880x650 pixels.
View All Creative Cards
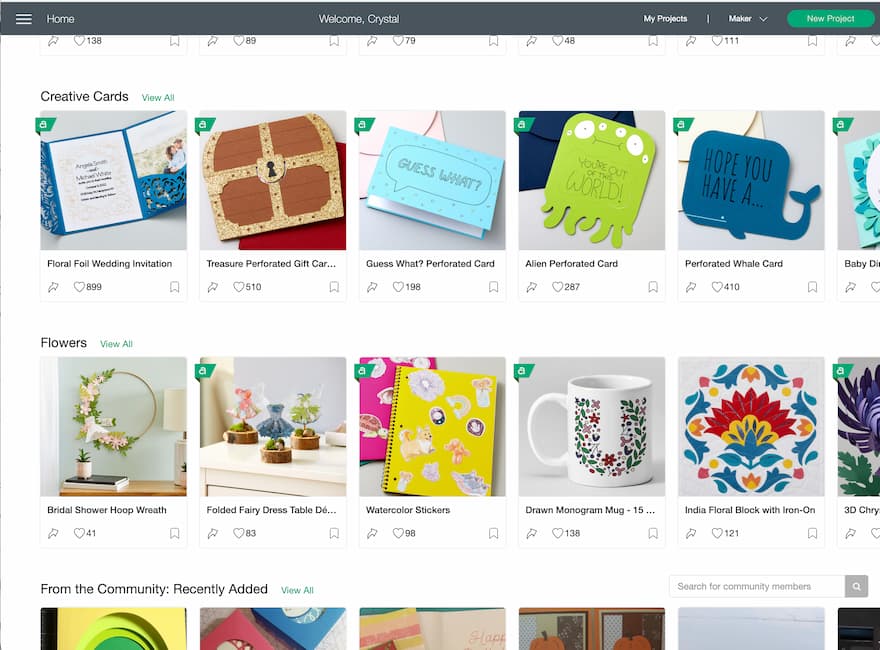coord(158,98)
